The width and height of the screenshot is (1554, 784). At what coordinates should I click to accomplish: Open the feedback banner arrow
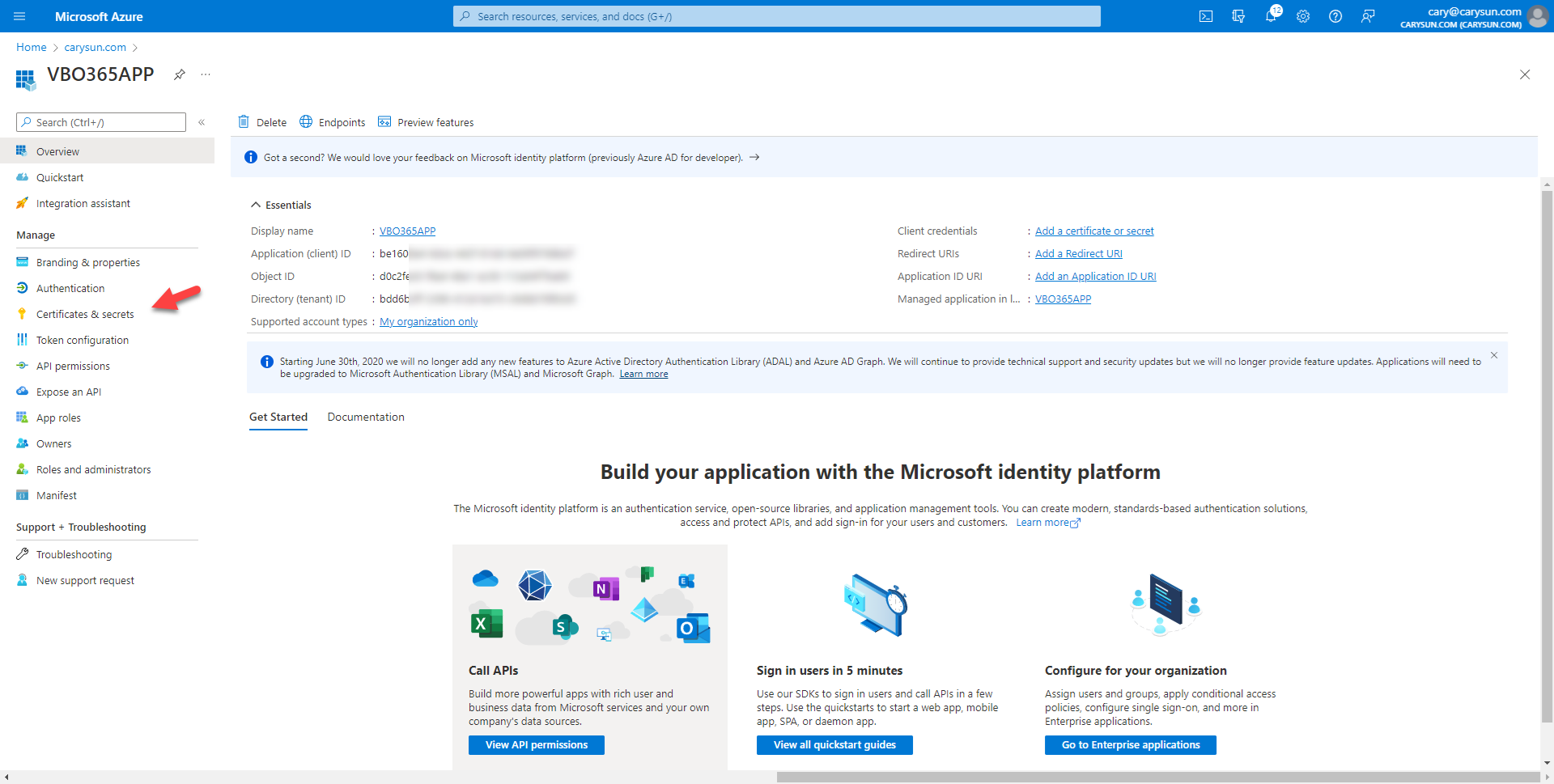754,157
